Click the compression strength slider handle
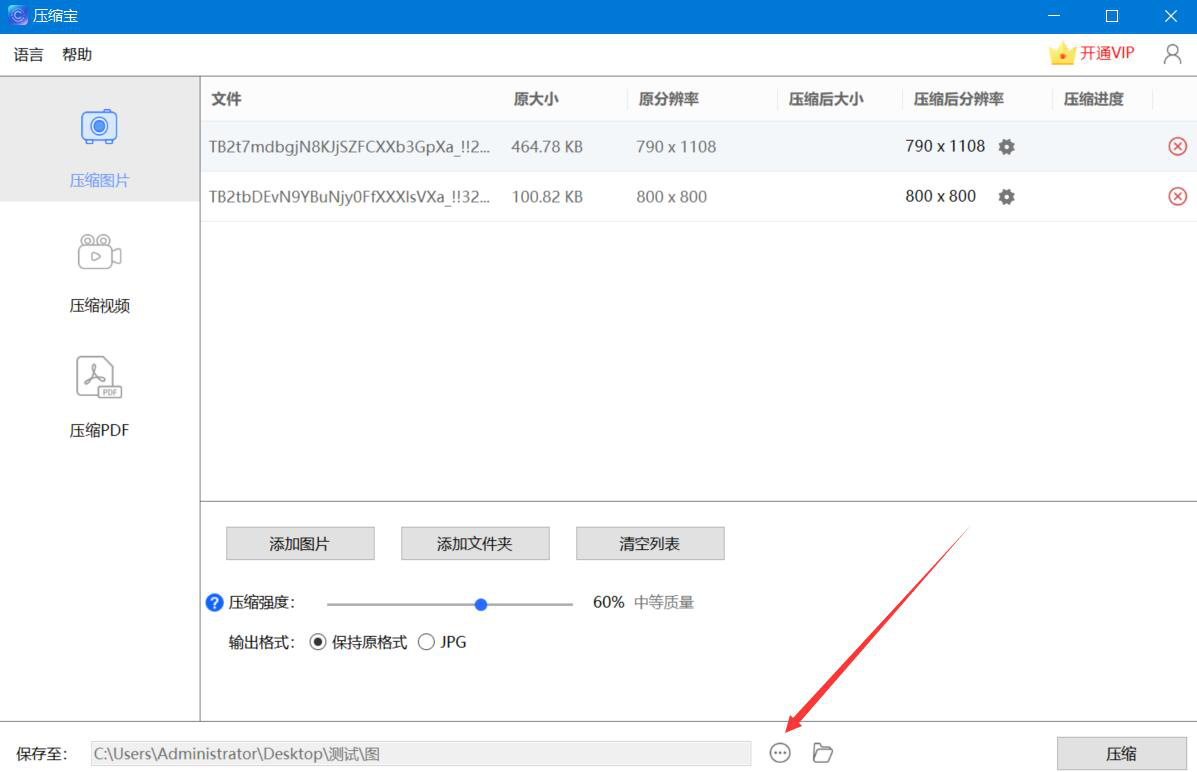The width and height of the screenshot is (1197, 772). point(481,605)
